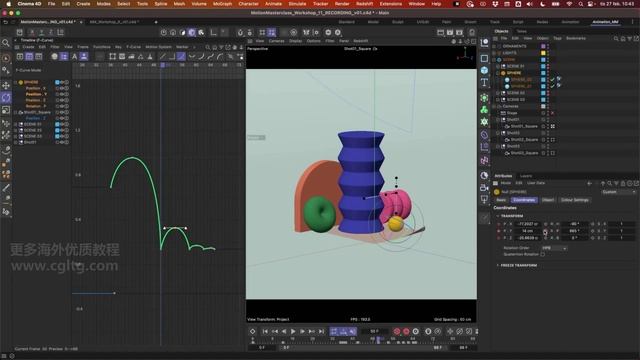
Task: Click the ORNAMENTS purple layer colour swatch
Action: point(543,47)
